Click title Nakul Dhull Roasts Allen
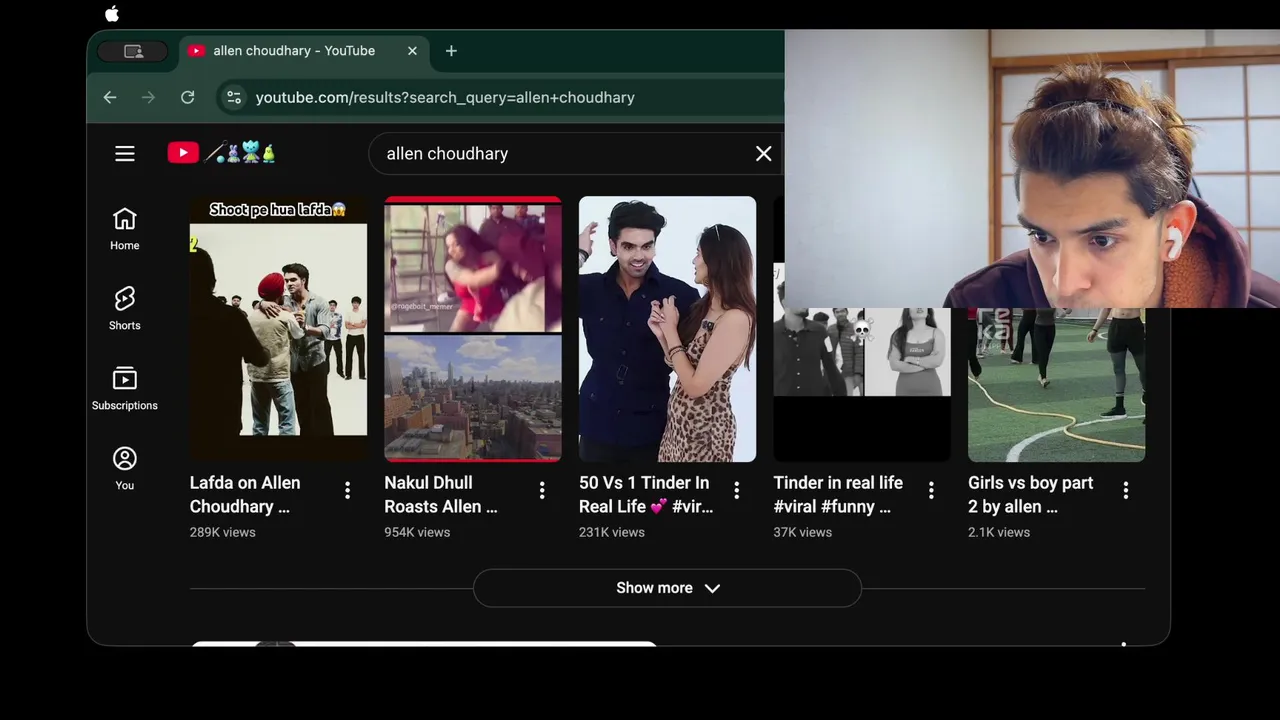Viewport: 1280px width, 720px height. 441,494
